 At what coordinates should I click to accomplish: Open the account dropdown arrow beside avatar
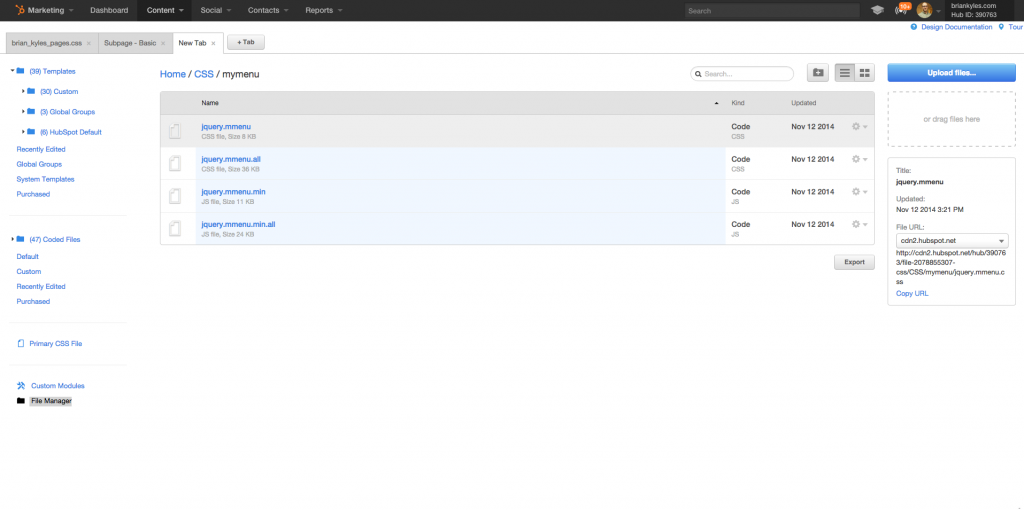coord(938,11)
